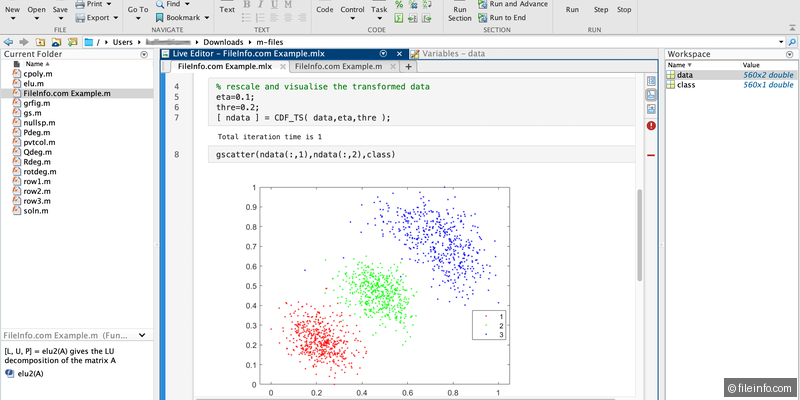The height and width of the screenshot is (400, 800).
Task: Click inside the code line eta=0.1;
Action: tap(235, 97)
